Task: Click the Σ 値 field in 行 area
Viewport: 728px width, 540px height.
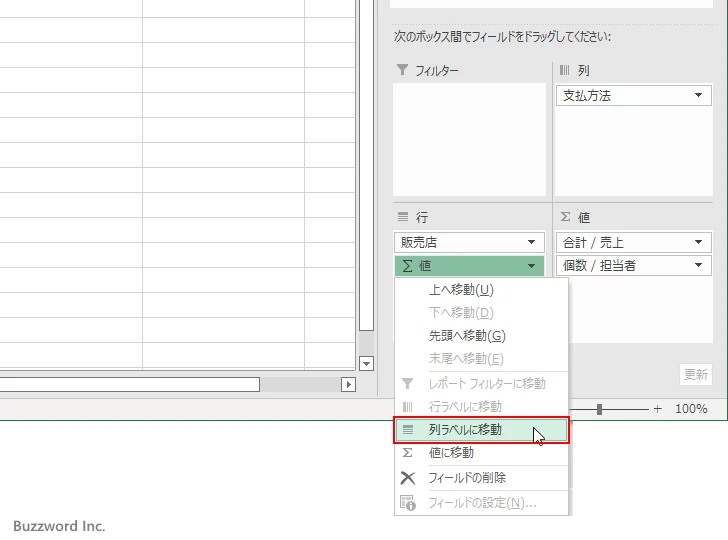Action: coord(469,266)
